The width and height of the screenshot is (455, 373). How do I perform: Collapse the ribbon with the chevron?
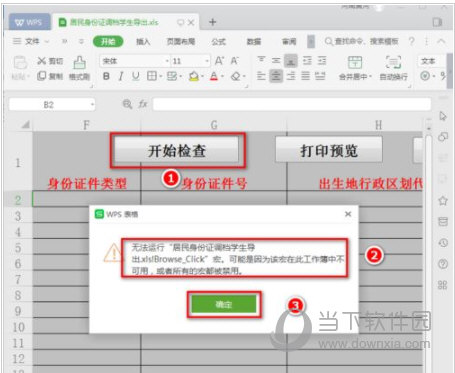click(x=441, y=41)
